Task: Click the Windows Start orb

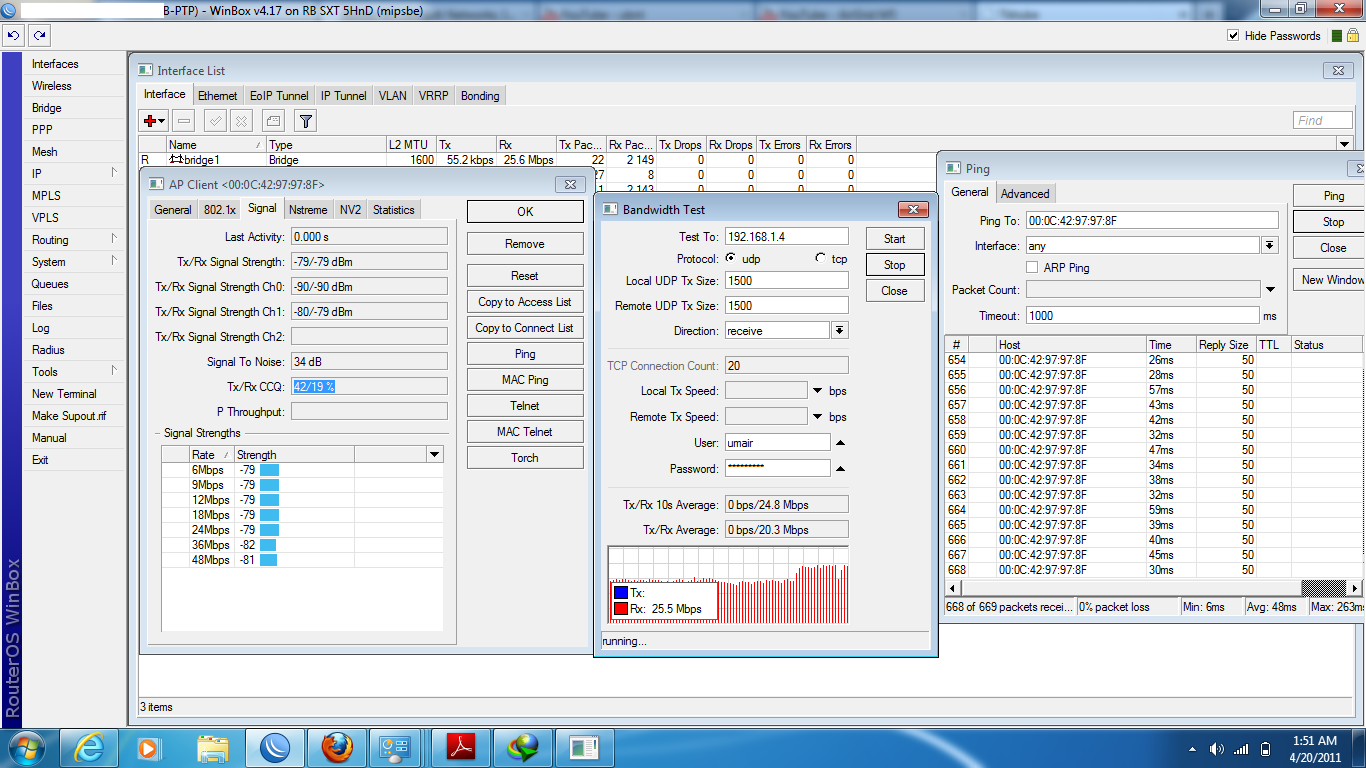Action: coord(27,747)
